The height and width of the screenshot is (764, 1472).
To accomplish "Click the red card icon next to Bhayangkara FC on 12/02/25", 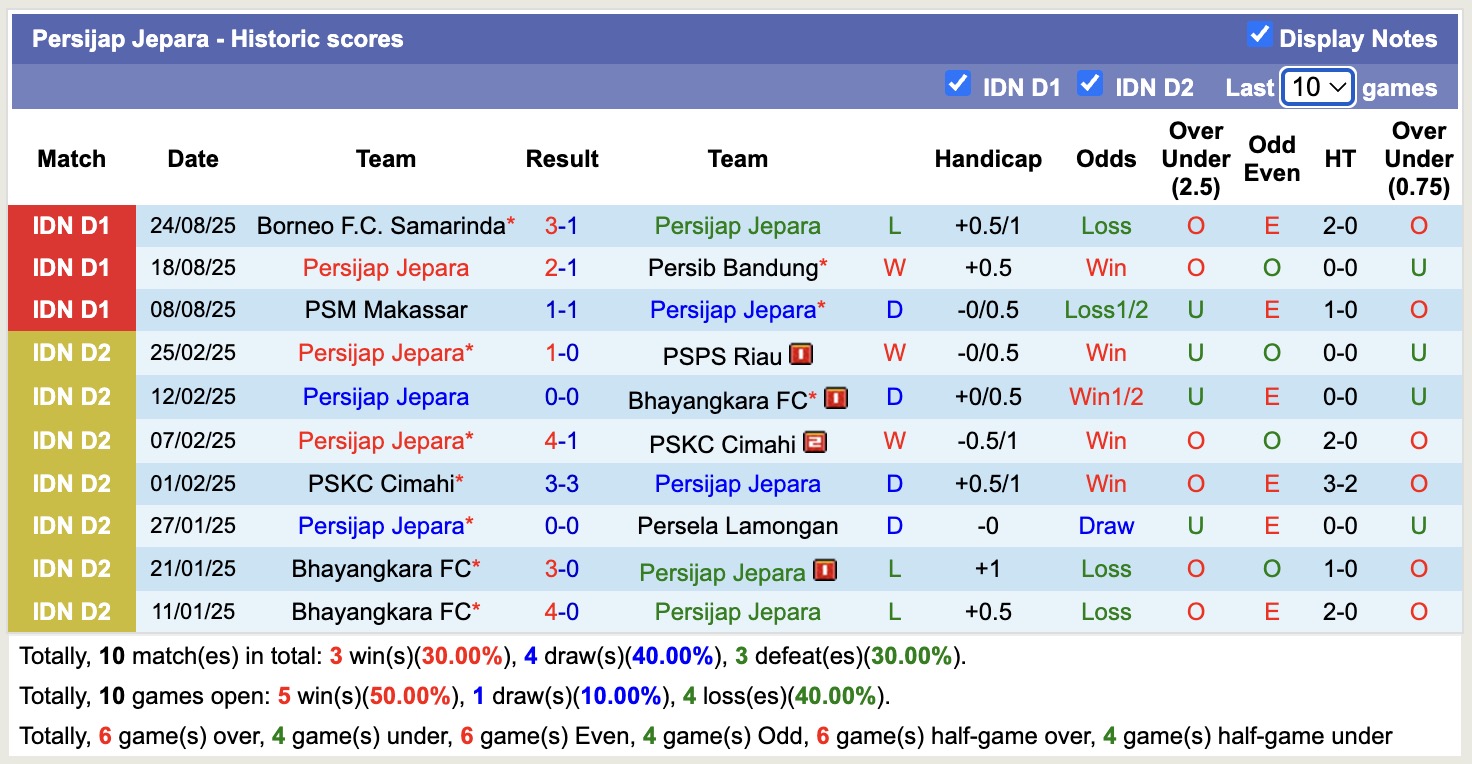I will 837,399.
